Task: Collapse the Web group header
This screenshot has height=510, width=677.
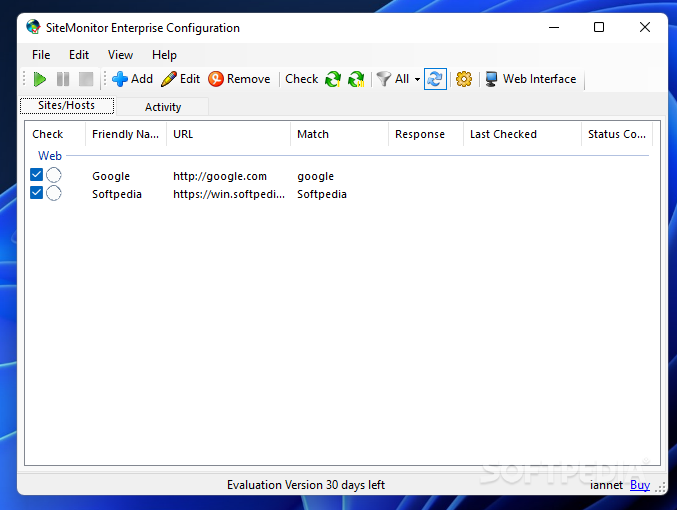Action: coord(50,155)
